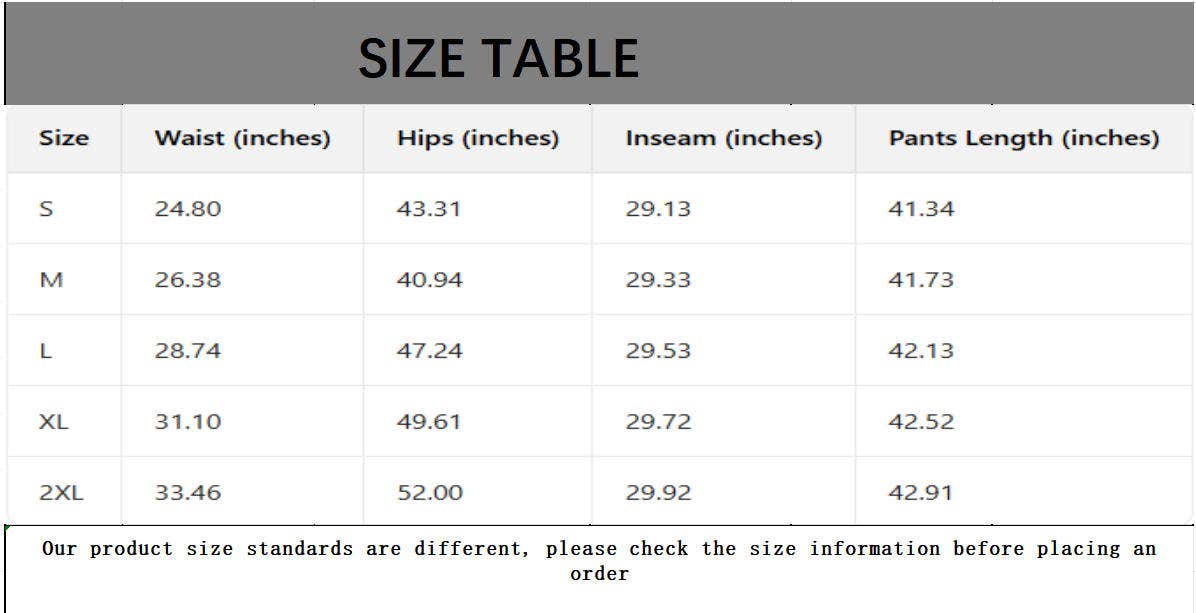Click the Pants Length (inches) header
The width and height of the screenshot is (1196, 613).
1024,138
